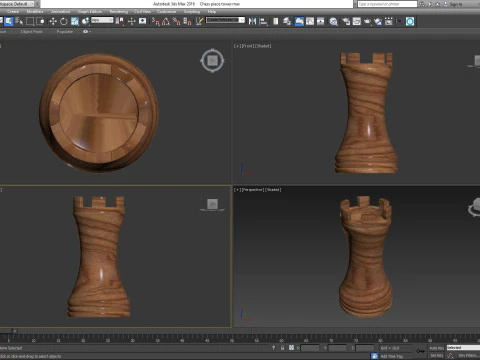Image resolution: width=480 pixels, height=360 pixels.
Task: Open the Help menu
Action: pos(212,12)
